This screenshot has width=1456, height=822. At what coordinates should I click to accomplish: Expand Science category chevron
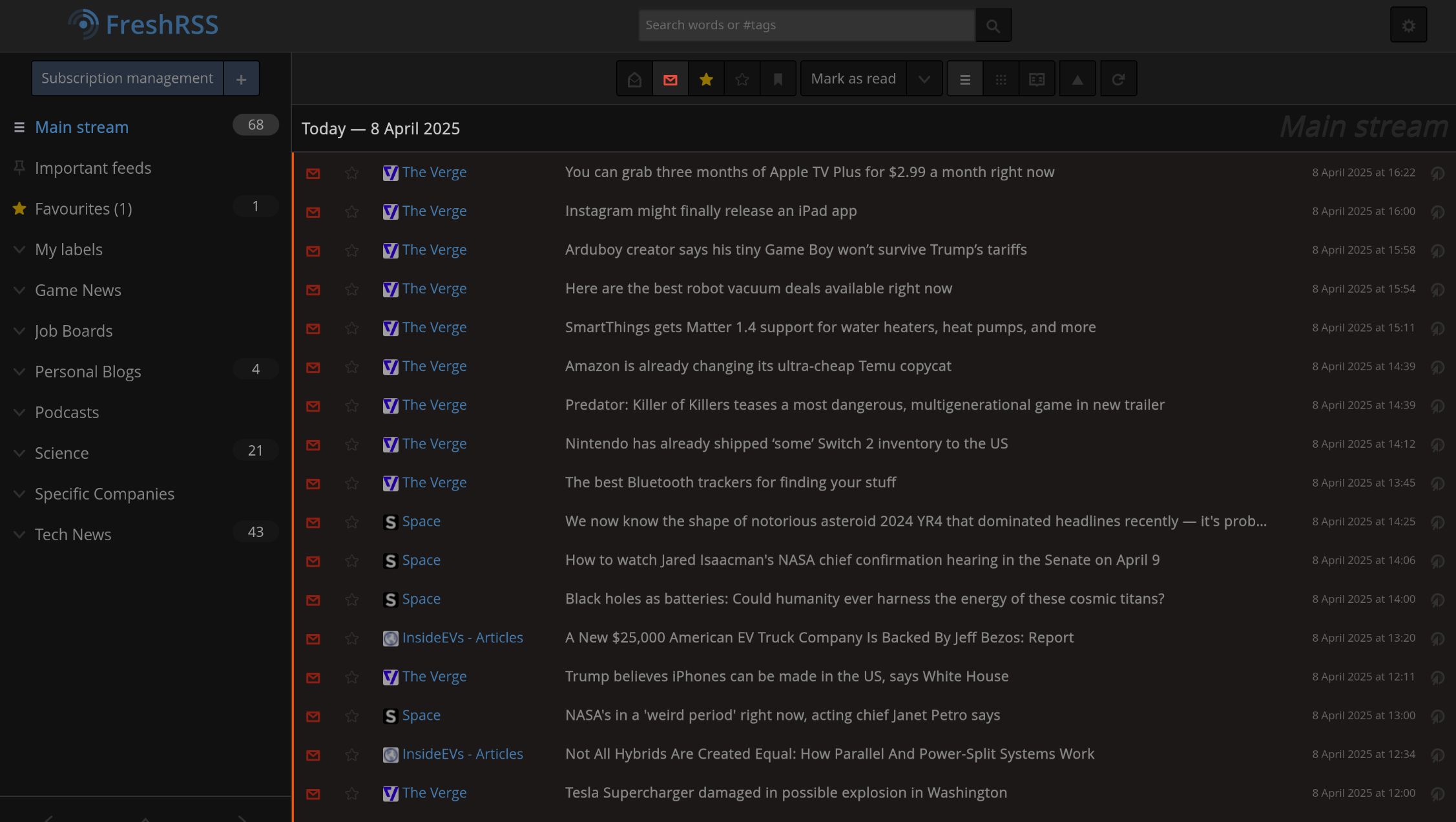click(19, 453)
